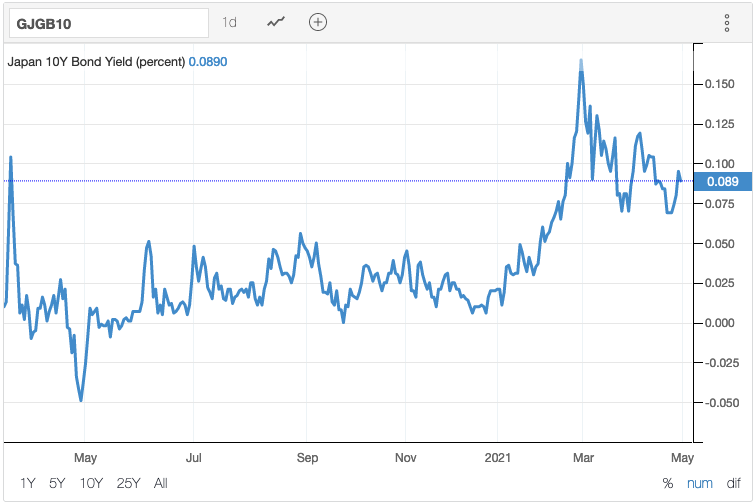Show the 25Y time range
Viewport: 754px width, 504px height.
128,483
